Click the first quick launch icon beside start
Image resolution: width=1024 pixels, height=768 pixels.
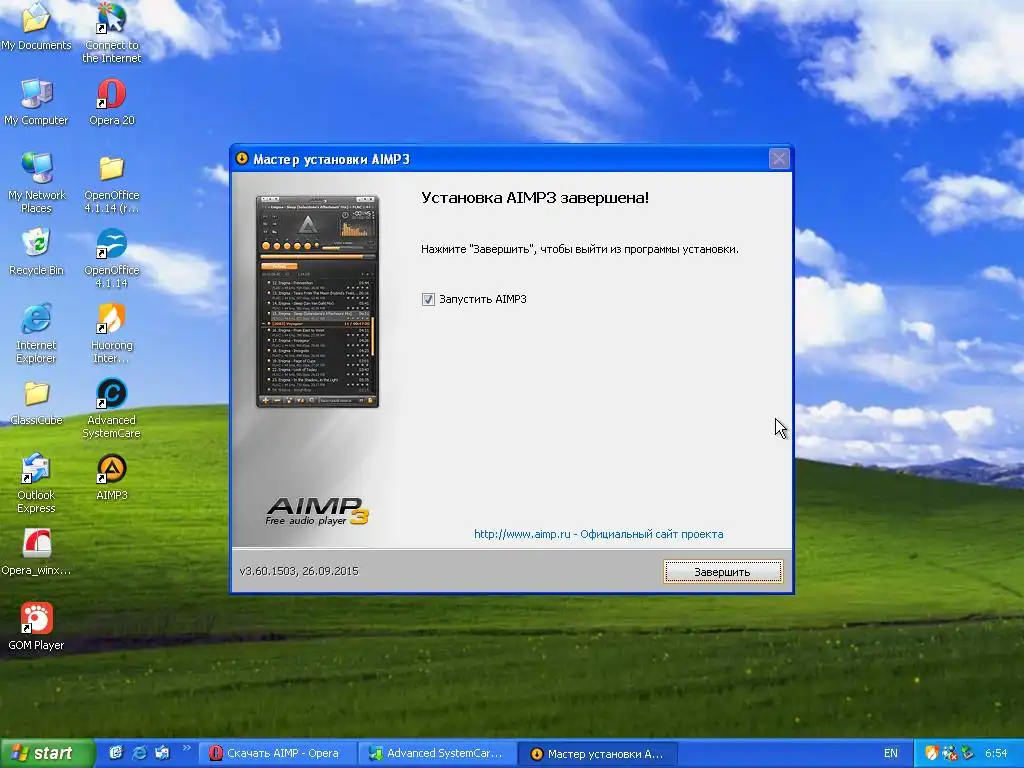click(x=116, y=753)
